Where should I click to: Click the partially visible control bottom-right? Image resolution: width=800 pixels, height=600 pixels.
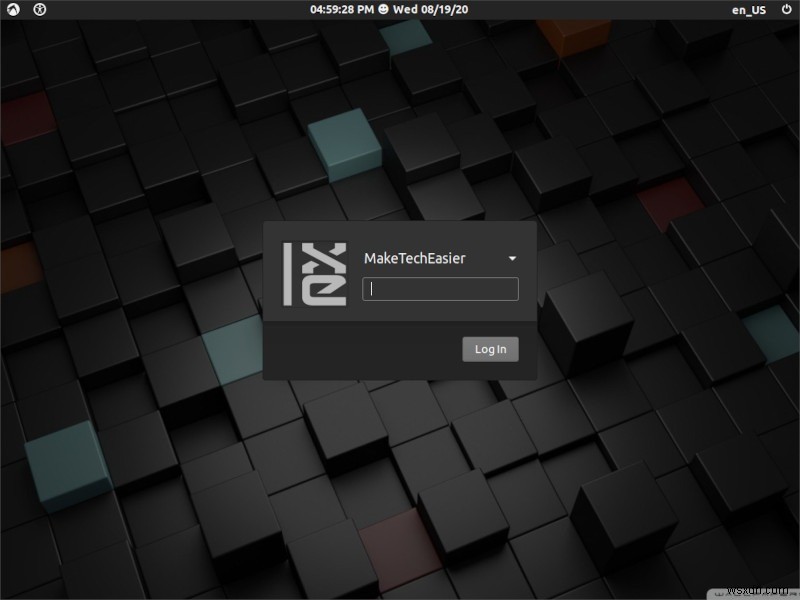pyautogui.click(x=755, y=592)
